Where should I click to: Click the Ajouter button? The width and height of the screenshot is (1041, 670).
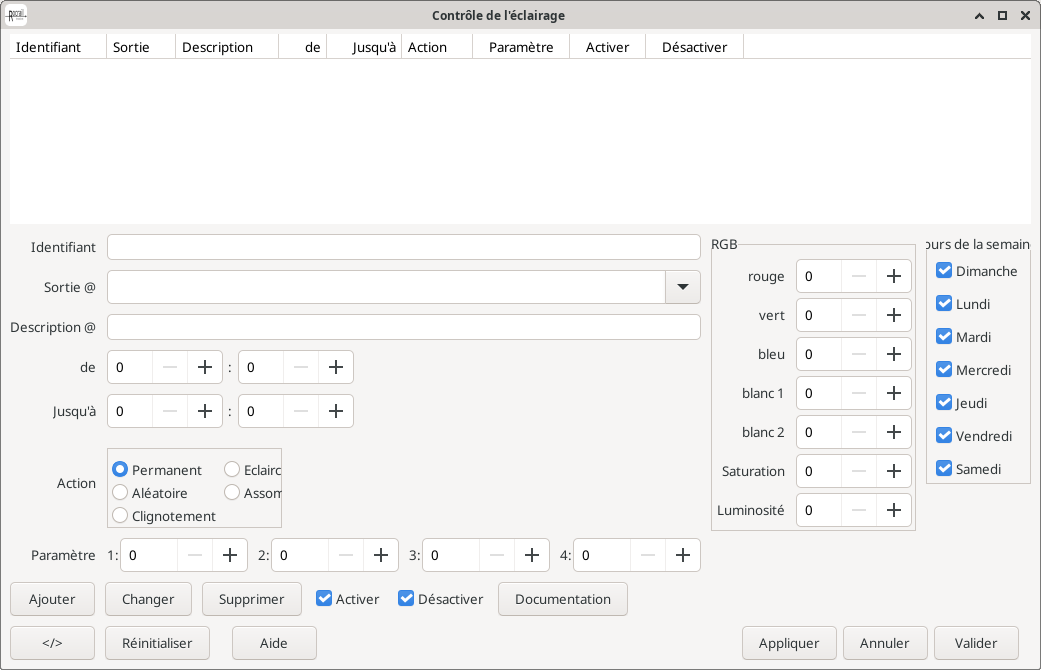pos(52,599)
